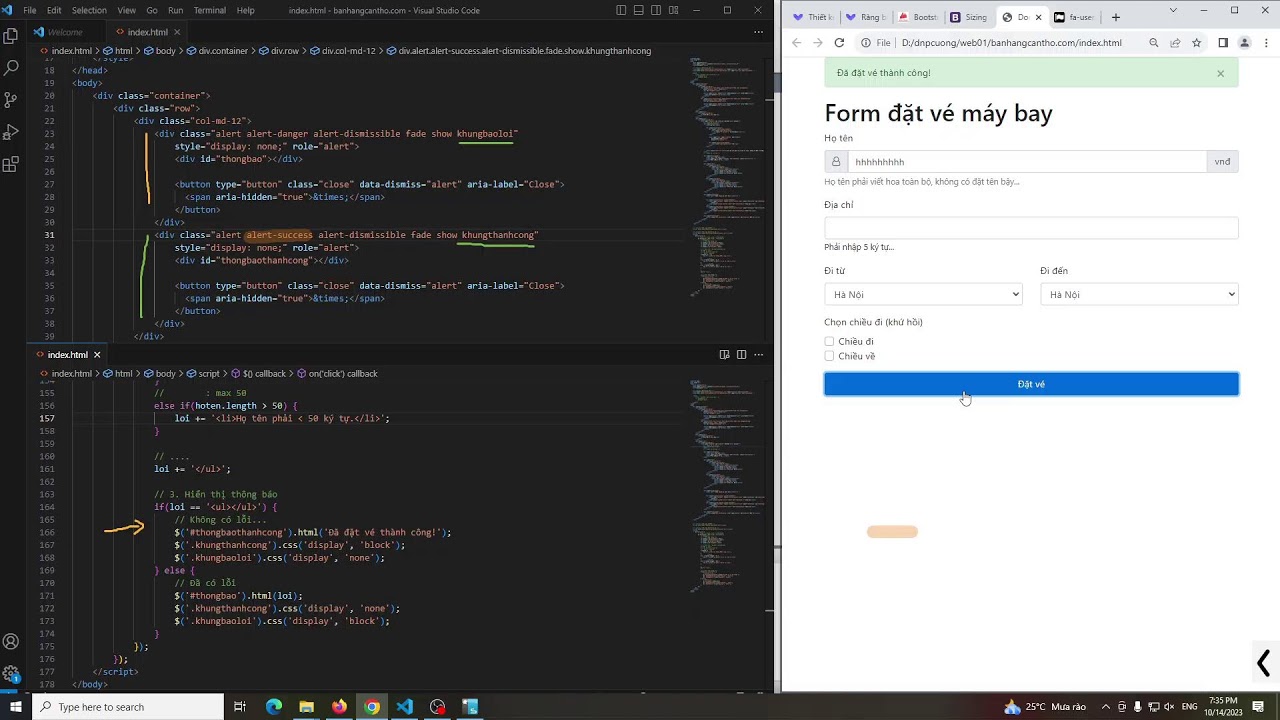Open new tab in Chrome

coord(1116,17)
